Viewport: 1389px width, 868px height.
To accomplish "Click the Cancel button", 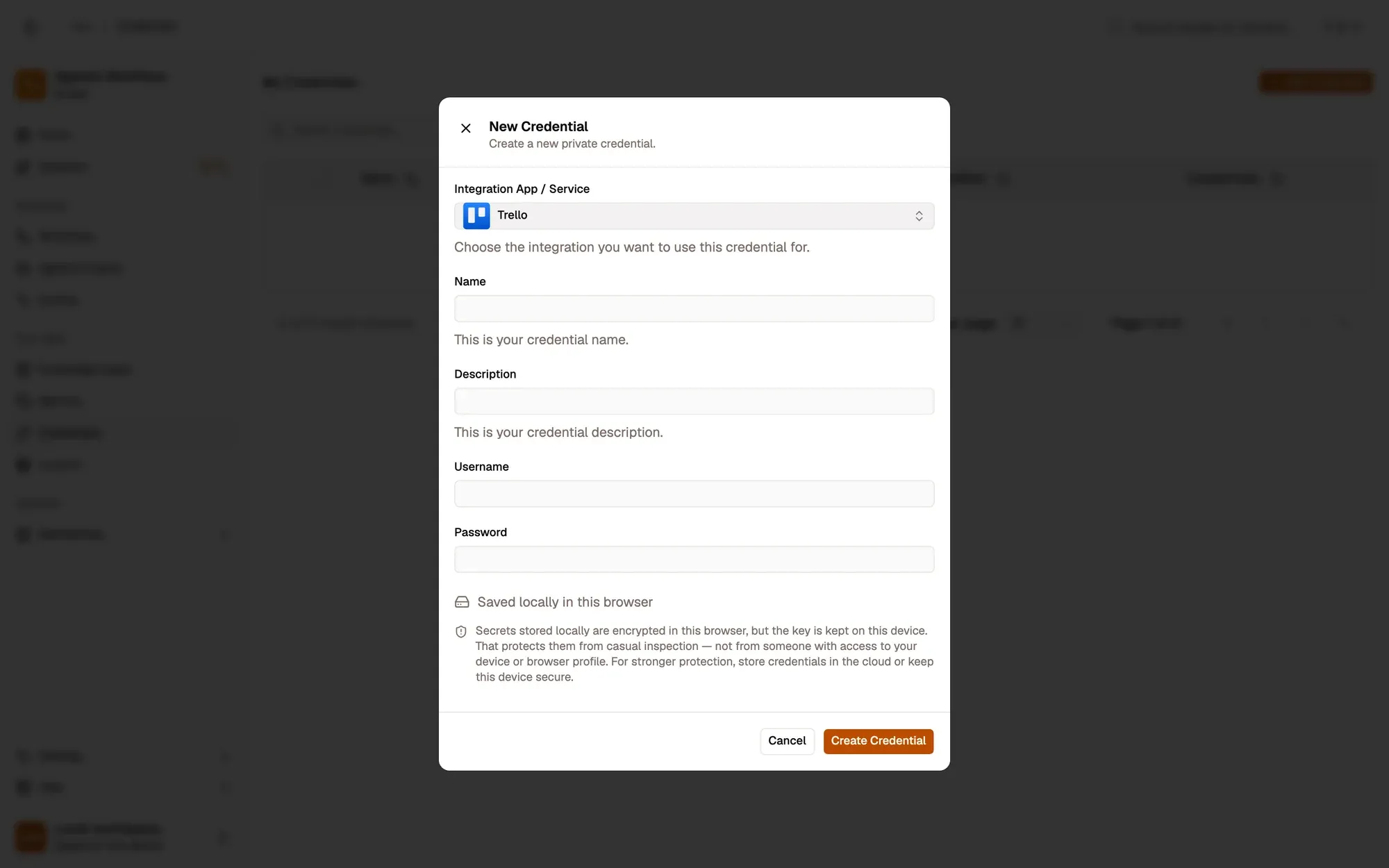I will click(x=787, y=741).
